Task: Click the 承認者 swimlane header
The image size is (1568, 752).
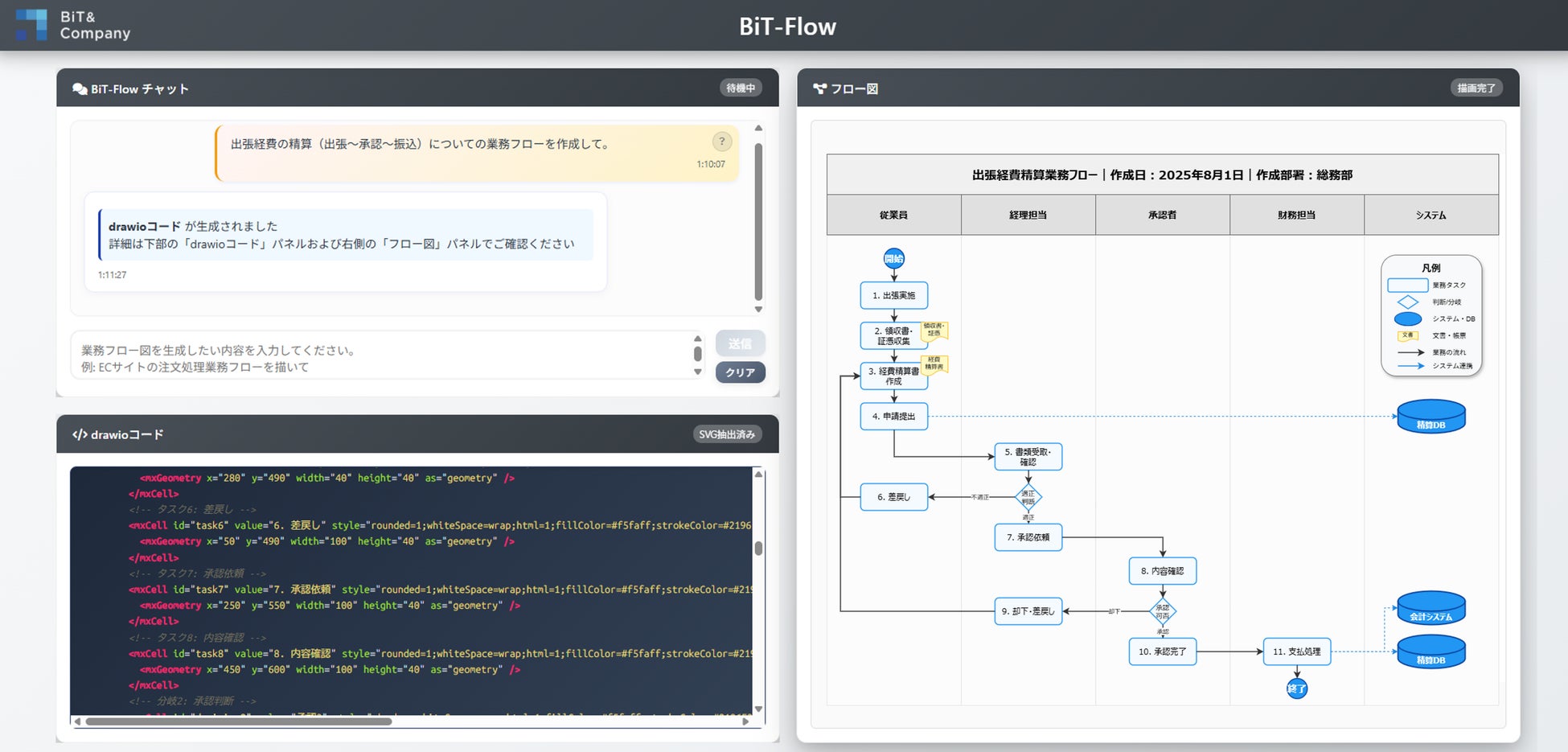Action: pos(1162,215)
